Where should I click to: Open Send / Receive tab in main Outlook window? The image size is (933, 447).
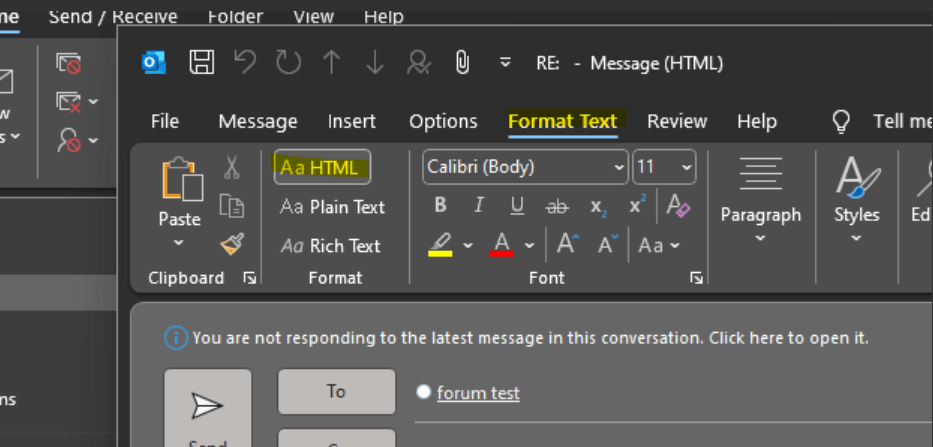tap(113, 16)
